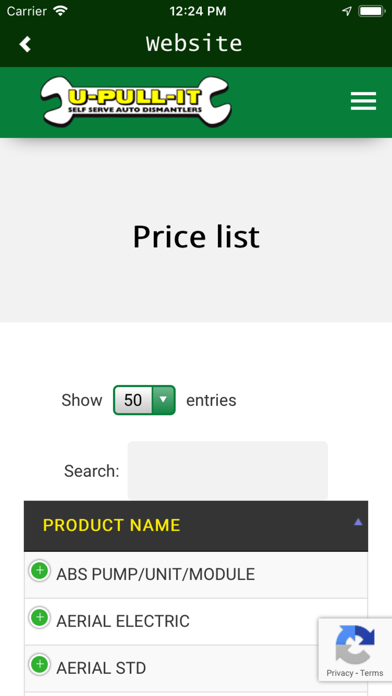
Task: Tap the location arrow in status bar
Action: click(347, 11)
